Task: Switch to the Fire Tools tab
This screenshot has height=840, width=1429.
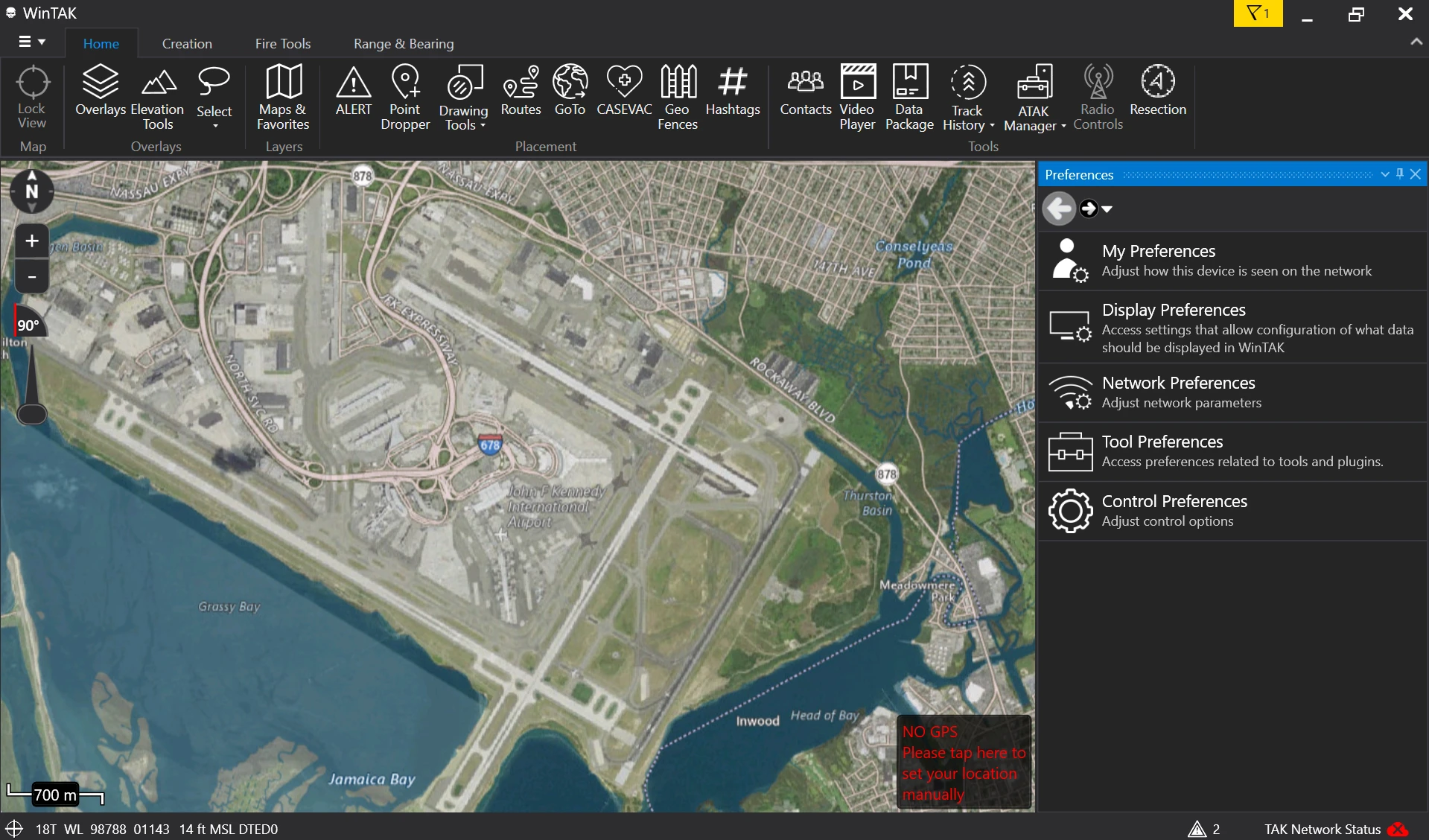Action: point(283,44)
